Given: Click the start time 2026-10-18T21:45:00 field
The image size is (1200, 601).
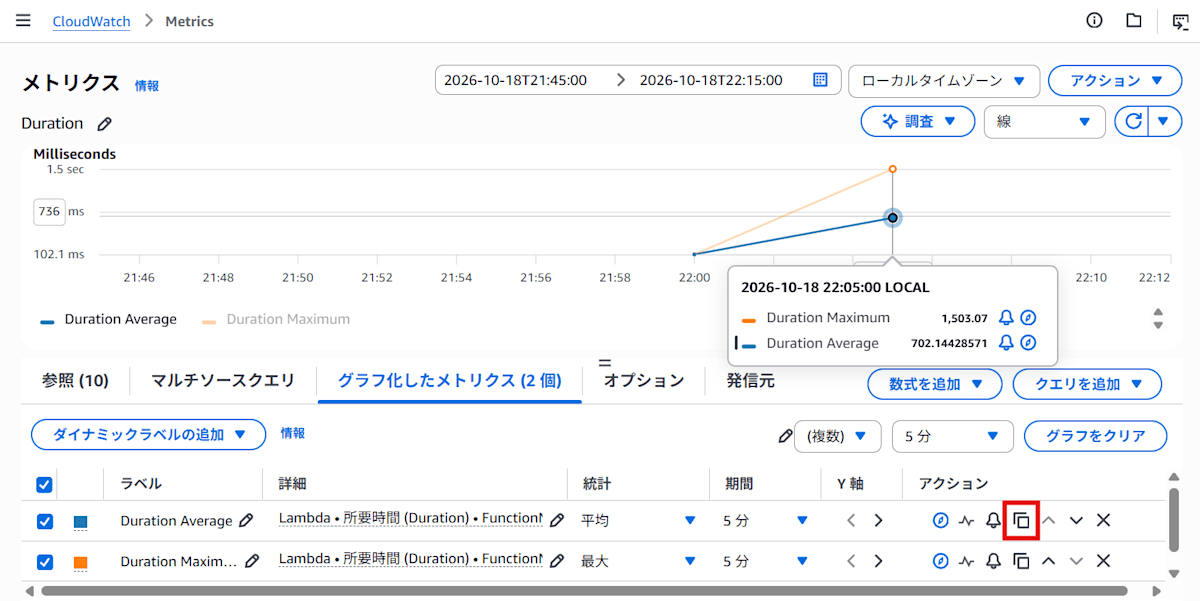Looking at the screenshot, I should 515,80.
